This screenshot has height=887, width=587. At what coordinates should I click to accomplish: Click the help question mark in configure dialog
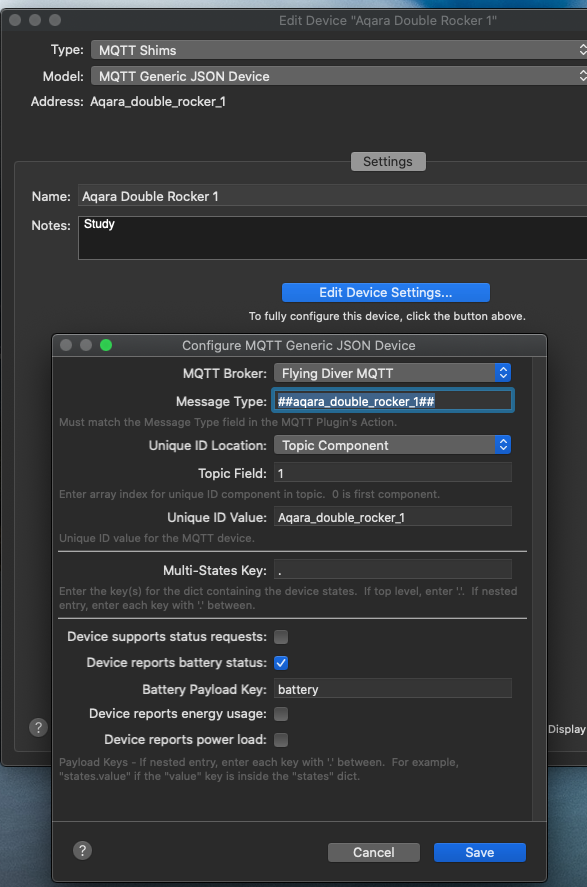[83, 850]
